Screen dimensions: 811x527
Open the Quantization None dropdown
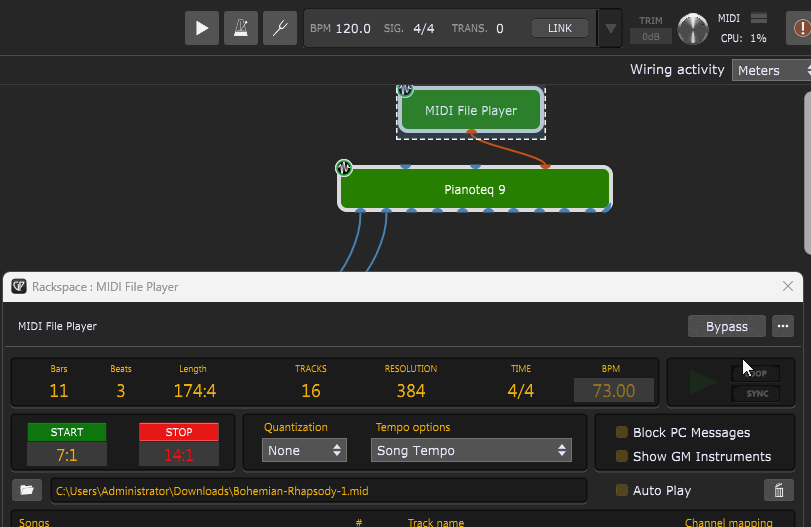[304, 450]
